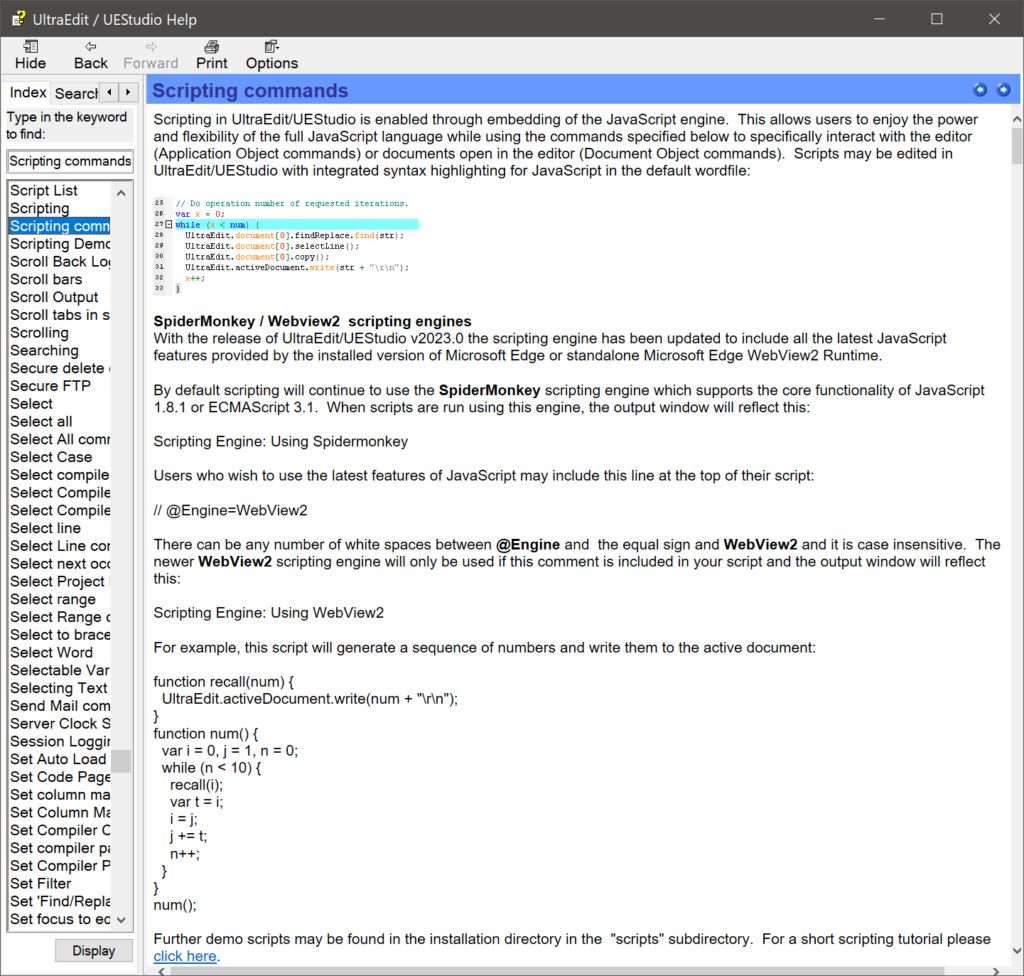This screenshot has width=1024, height=976.
Task: Go to previous topic using left circle arrow
Action: (980, 90)
